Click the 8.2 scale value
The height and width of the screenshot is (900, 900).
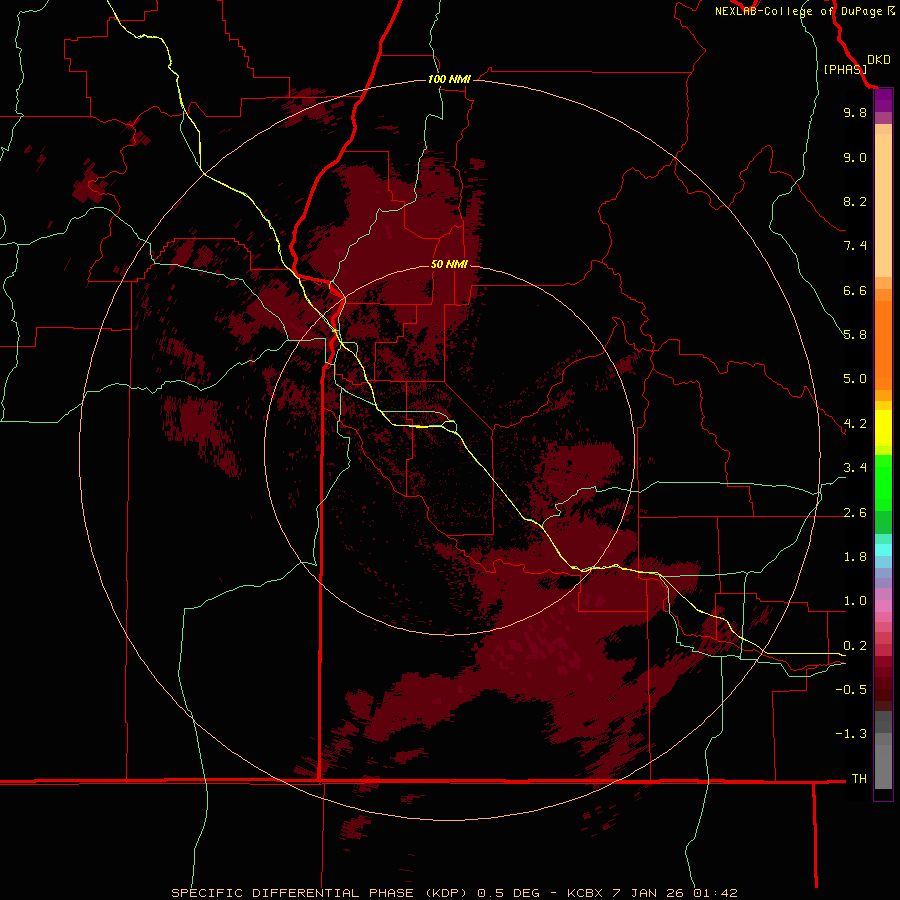(x=855, y=201)
